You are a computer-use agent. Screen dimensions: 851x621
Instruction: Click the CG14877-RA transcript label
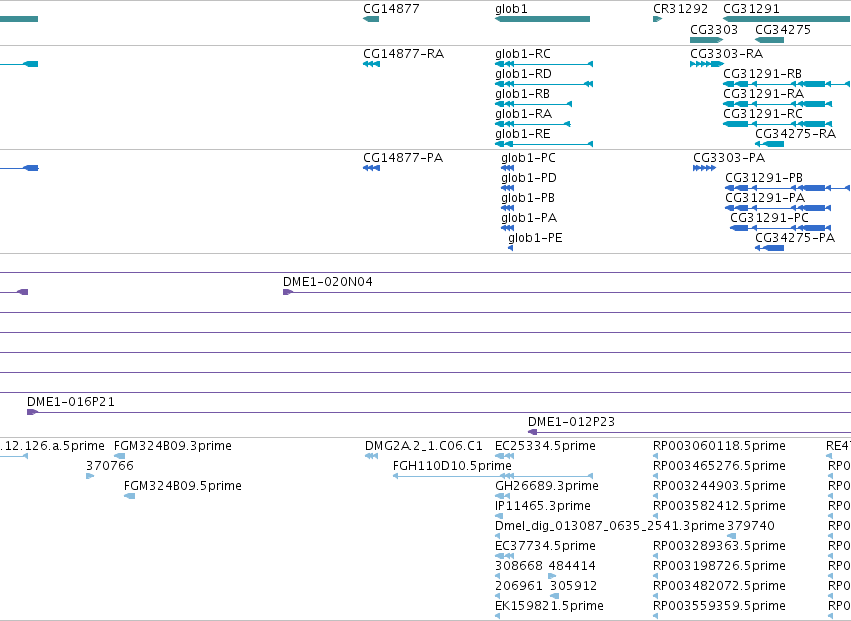click(403, 54)
